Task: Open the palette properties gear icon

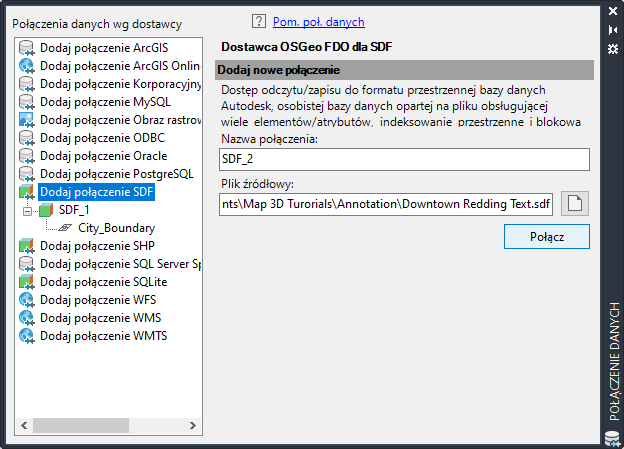Action: click(x=613, y=49)
